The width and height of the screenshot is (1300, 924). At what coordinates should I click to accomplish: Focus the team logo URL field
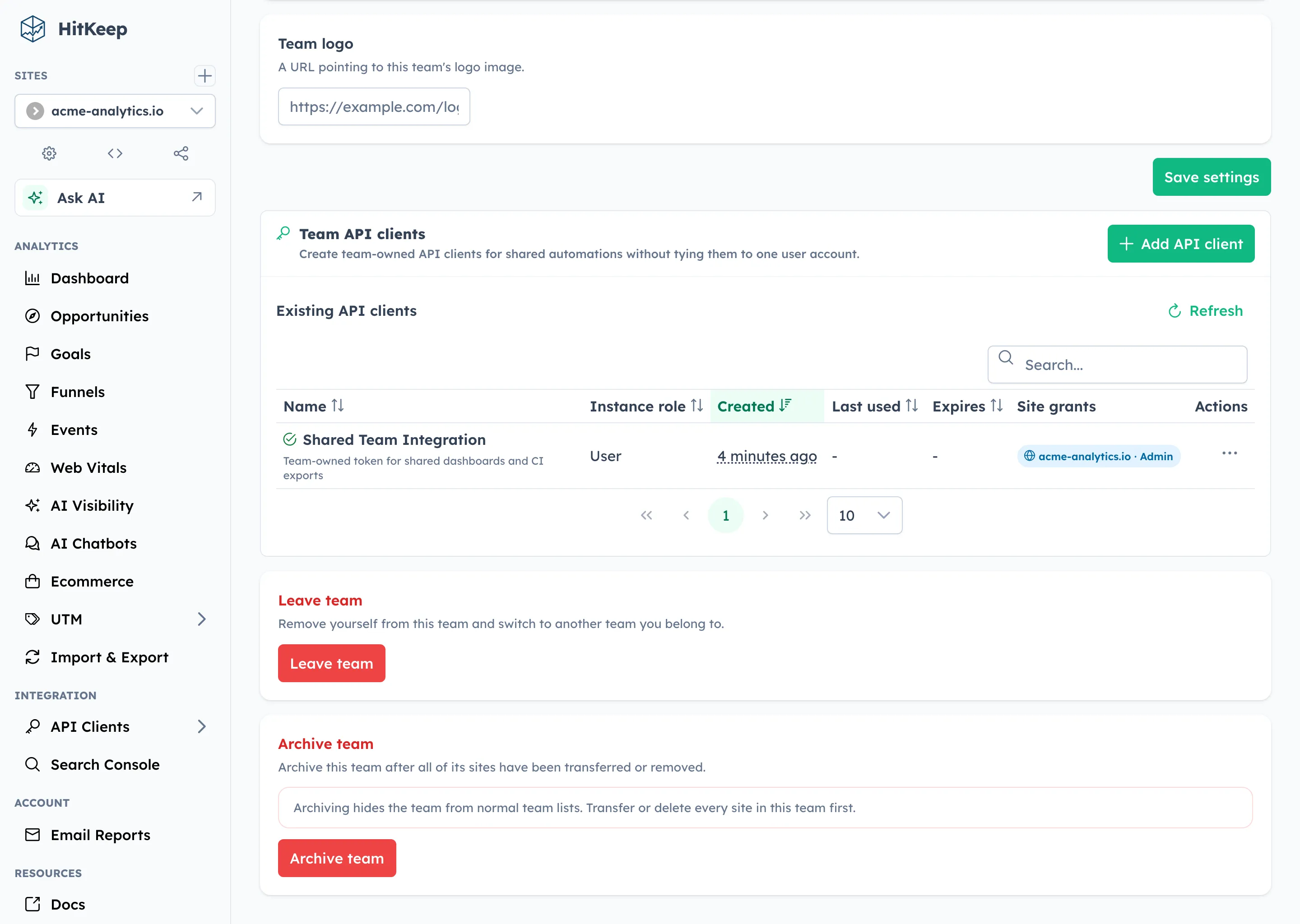tap(374, 106)
